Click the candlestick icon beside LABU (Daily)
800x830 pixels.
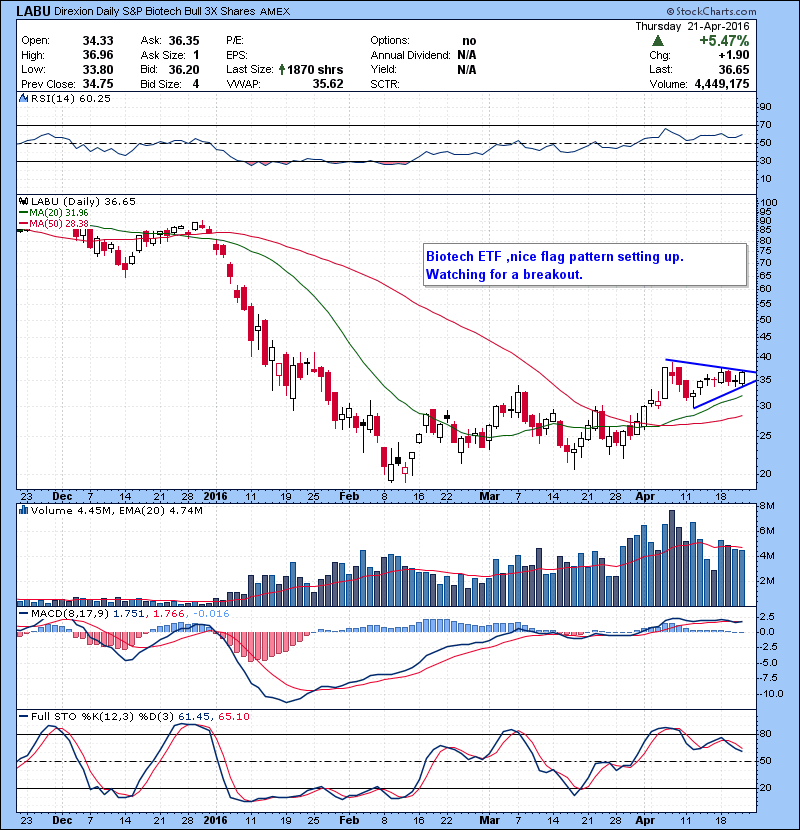(x=21, y=201)
